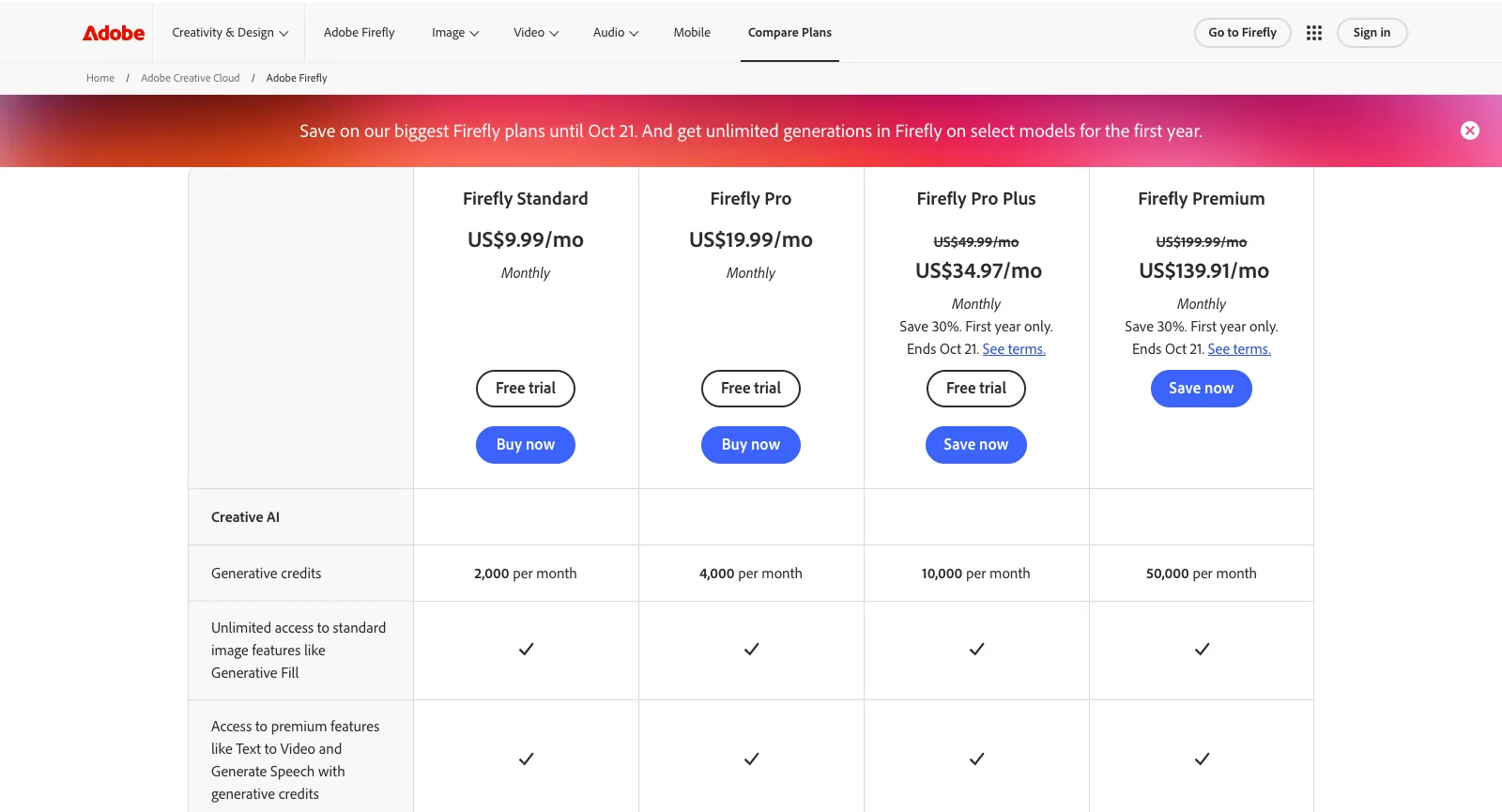Start Free trial for Firefly Pro
The height and width of the screenshot is (812, 1502).
pyautogui.click(x=751, y=389)
